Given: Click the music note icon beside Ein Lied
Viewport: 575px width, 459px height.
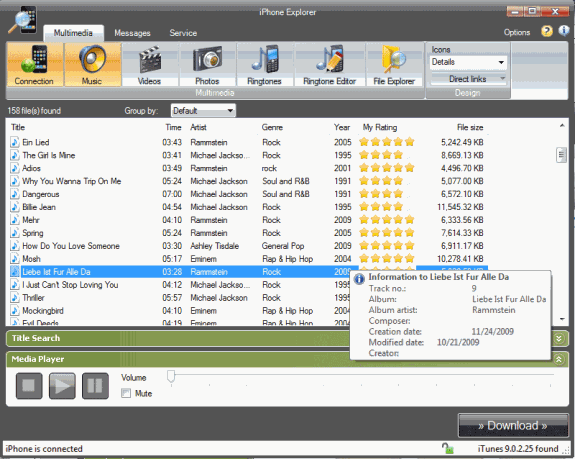Looking at the screenshot, I should (14, 142).
